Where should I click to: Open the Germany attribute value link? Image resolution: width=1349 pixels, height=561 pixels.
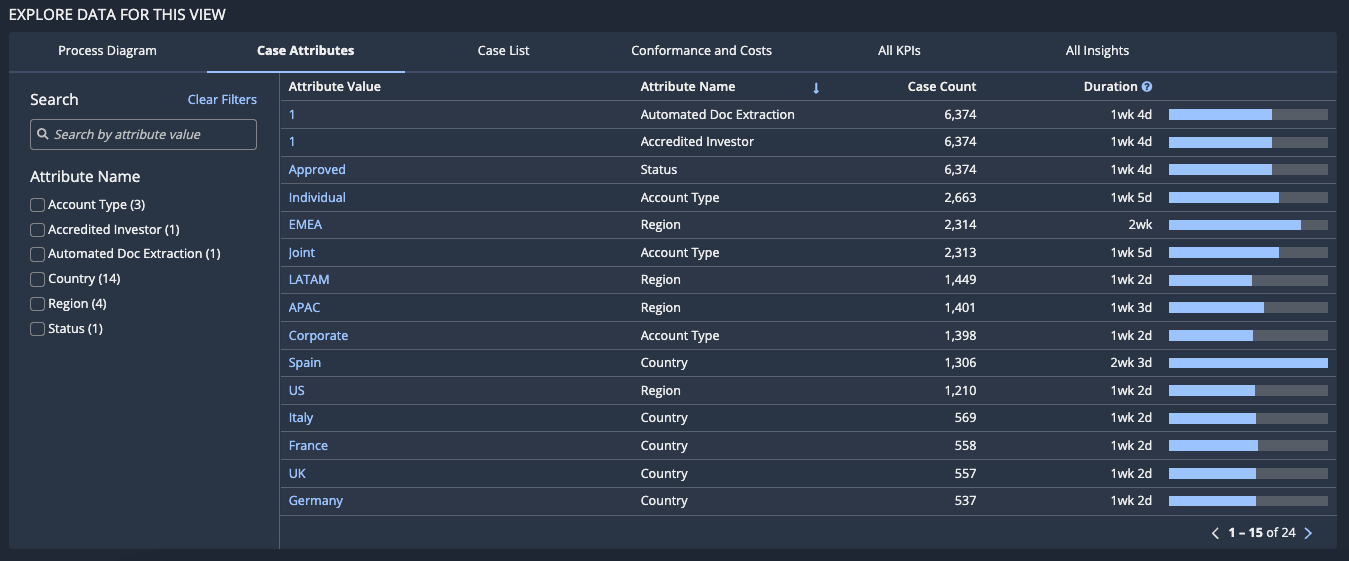[x=316, y=501]
